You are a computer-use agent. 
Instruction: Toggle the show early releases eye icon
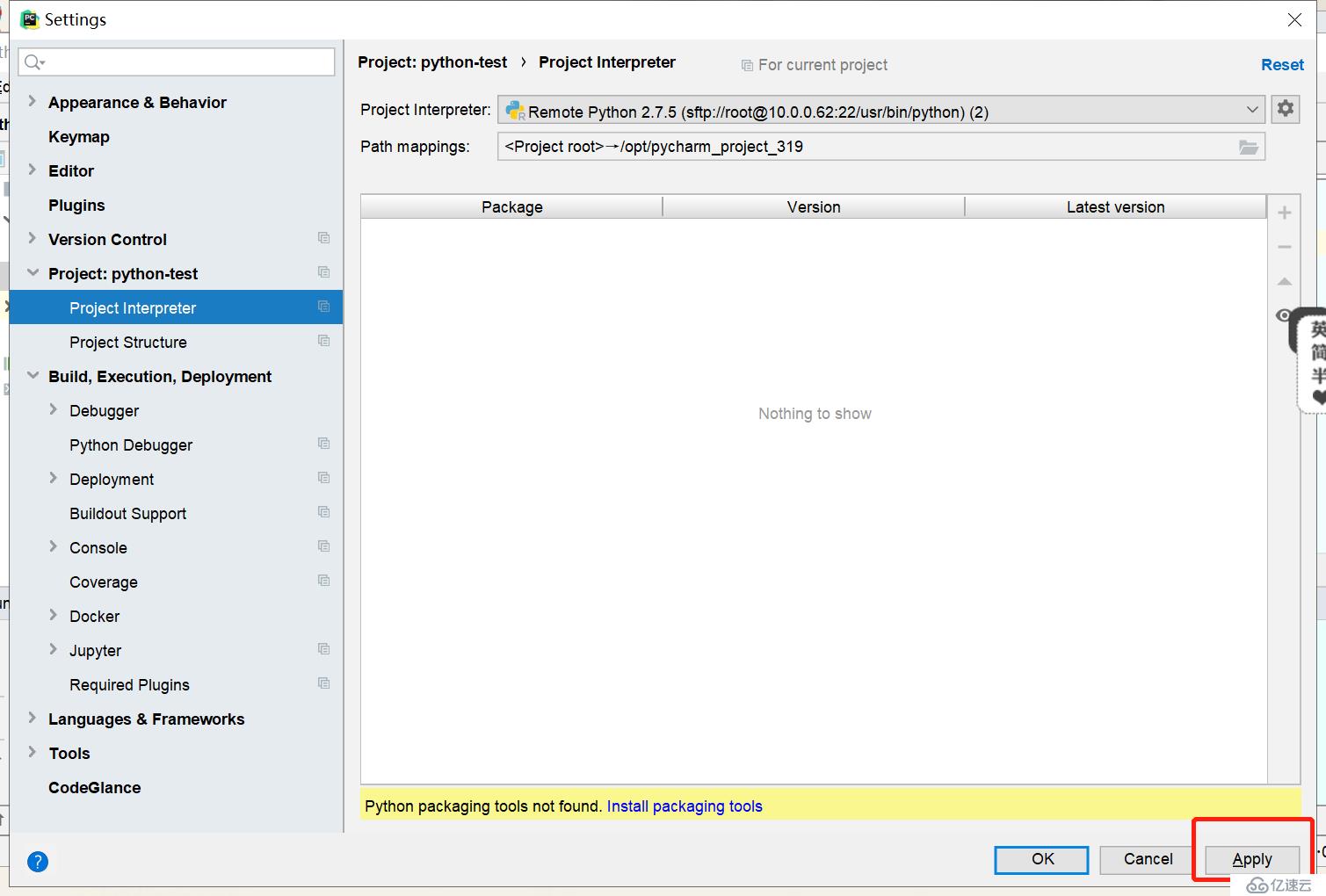click(x=1284, y=315)
